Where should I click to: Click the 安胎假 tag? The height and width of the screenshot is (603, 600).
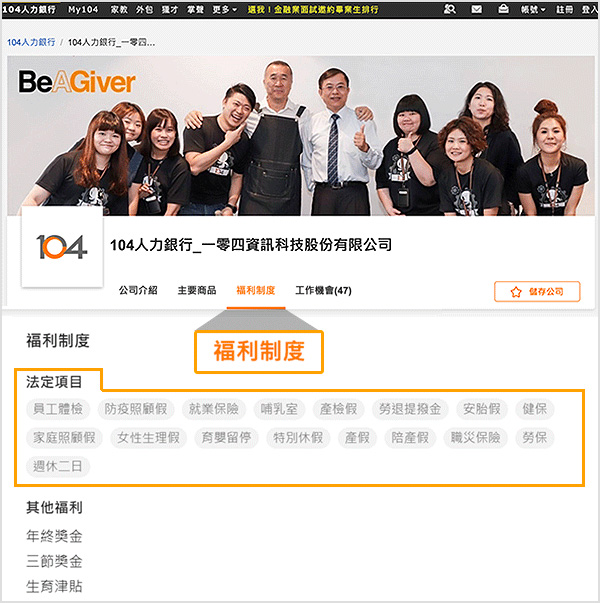482,409
